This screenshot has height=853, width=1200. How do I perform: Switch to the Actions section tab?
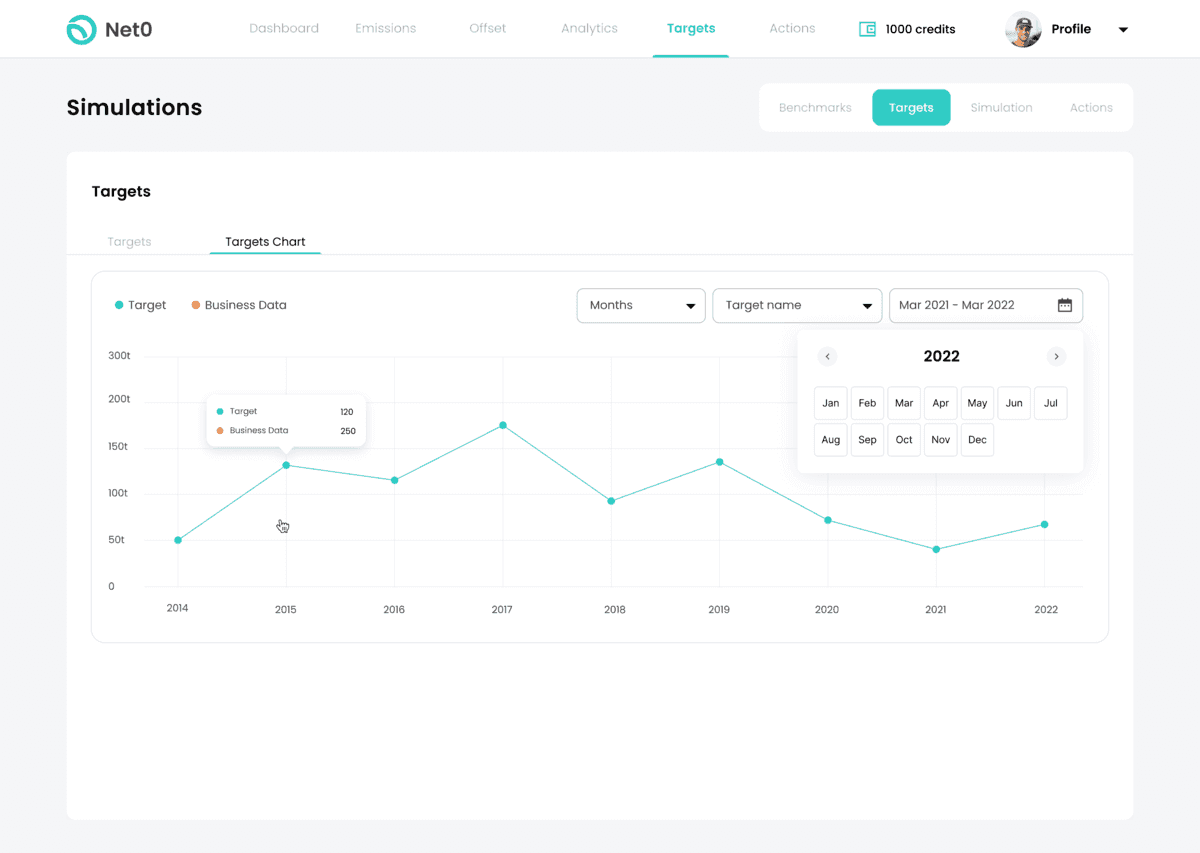click(x=1091, y=108)
